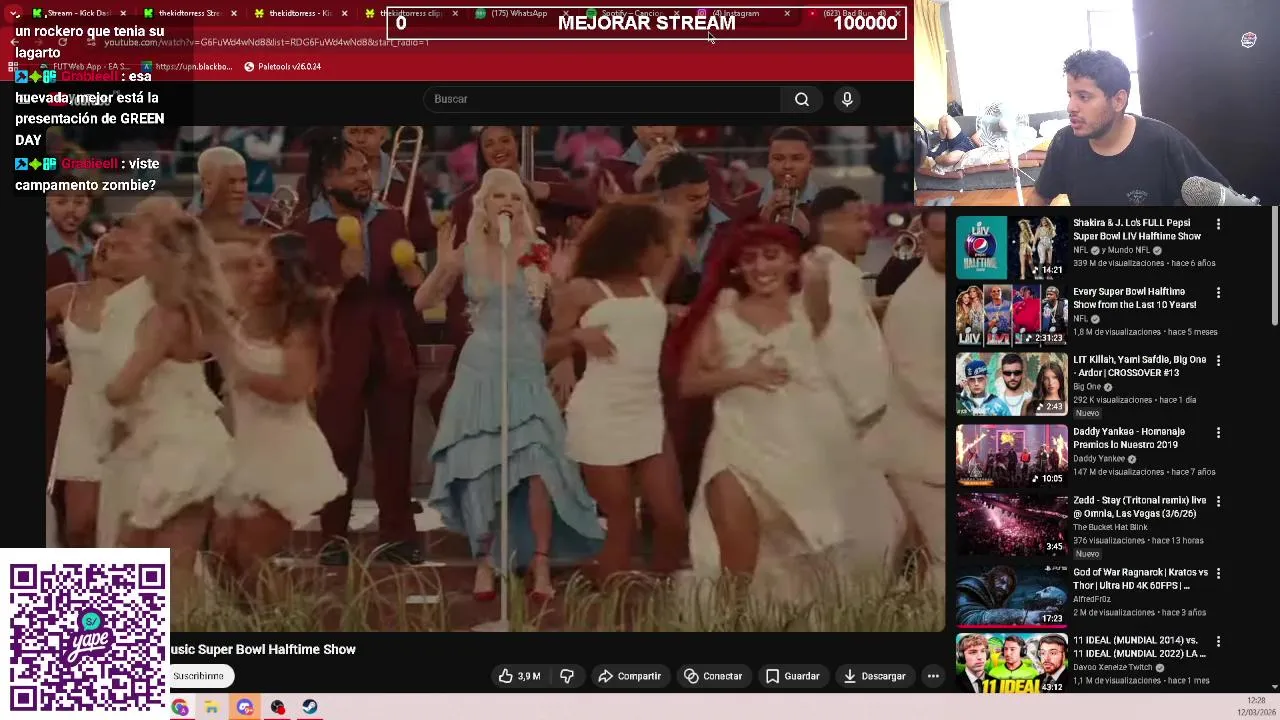Viewport: 1280px width, 720px height.
Task: Click the 'The Bucket Hat Blink' channel name
Action: pyautogui.click(x=1110, y=527)
